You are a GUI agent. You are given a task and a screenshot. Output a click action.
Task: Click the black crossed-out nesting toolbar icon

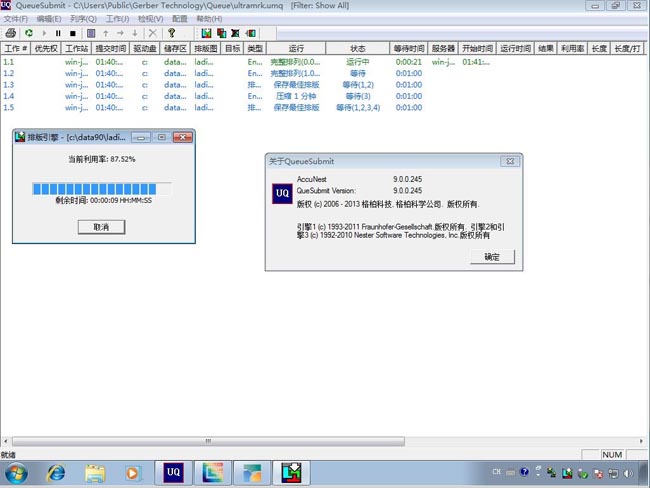pyautogui.click(x=235, y=33)
